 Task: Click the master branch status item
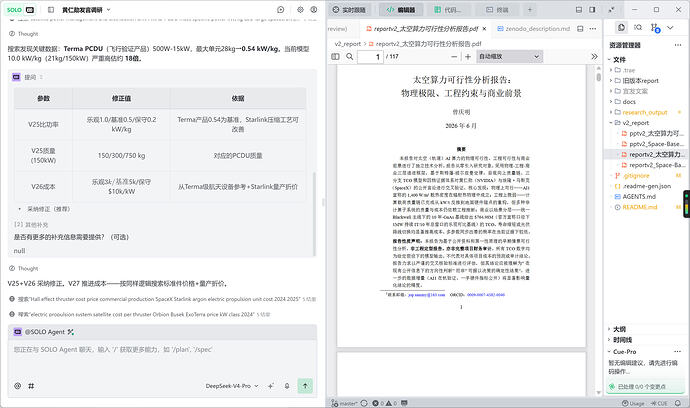click(345, 403)
